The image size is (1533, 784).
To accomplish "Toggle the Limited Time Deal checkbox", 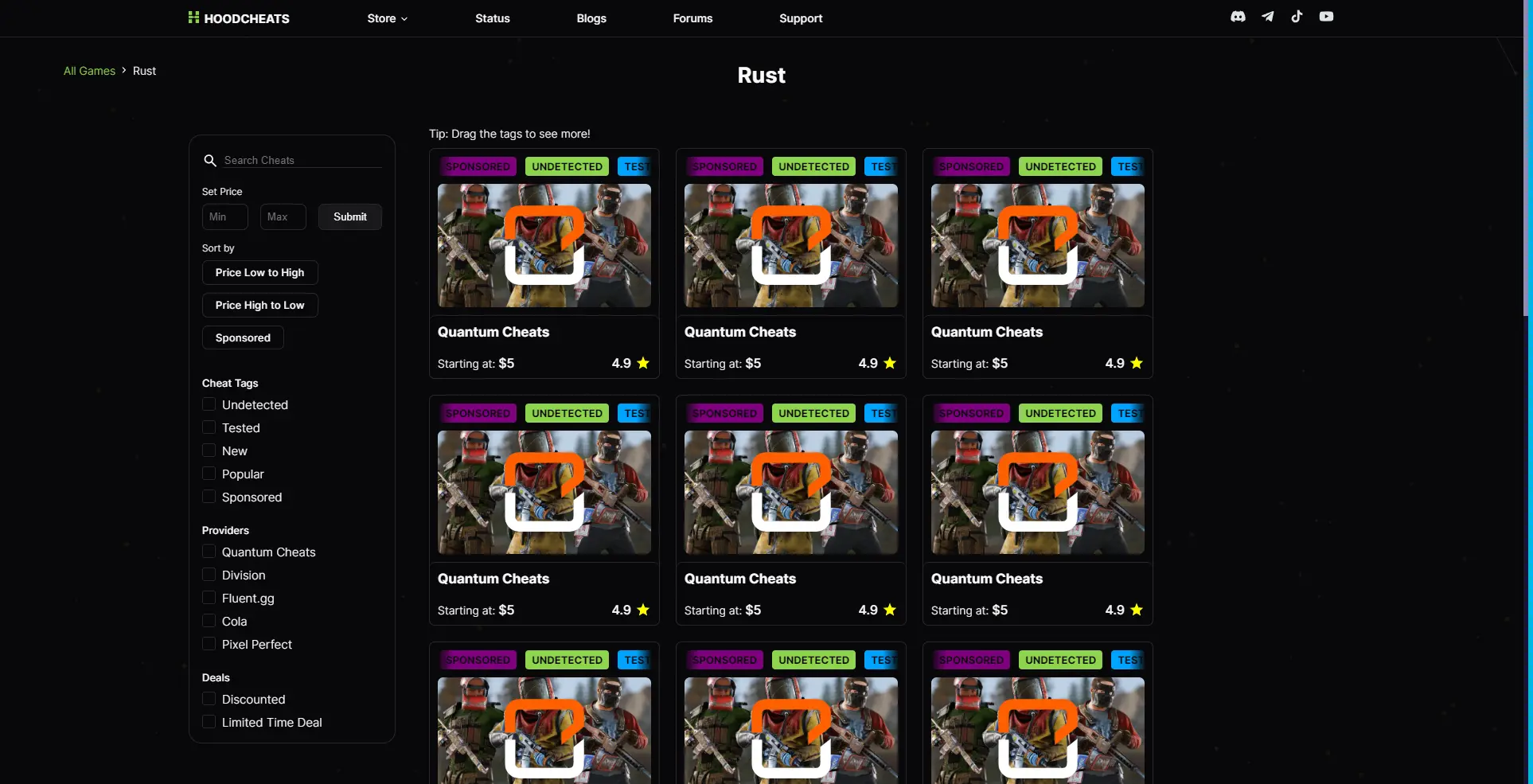I will click(209, 722).
